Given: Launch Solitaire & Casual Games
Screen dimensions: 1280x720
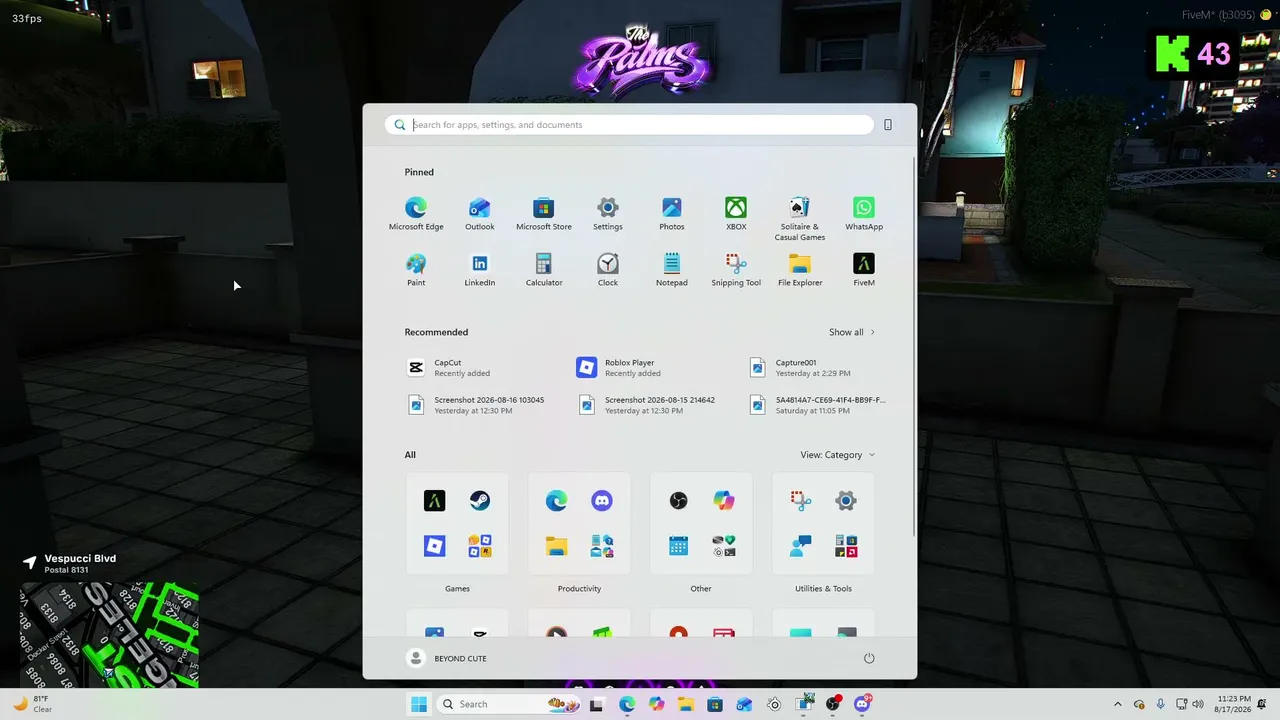Looking at the screenshot, I should click(x=800, y=219).
